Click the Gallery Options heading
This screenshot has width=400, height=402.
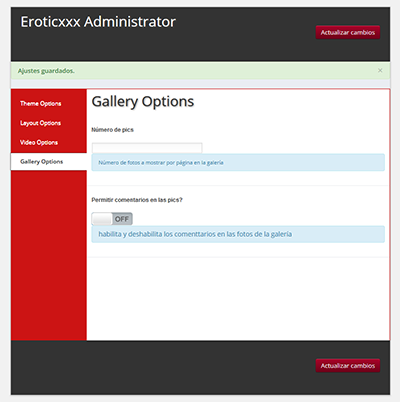coord(143,102)
